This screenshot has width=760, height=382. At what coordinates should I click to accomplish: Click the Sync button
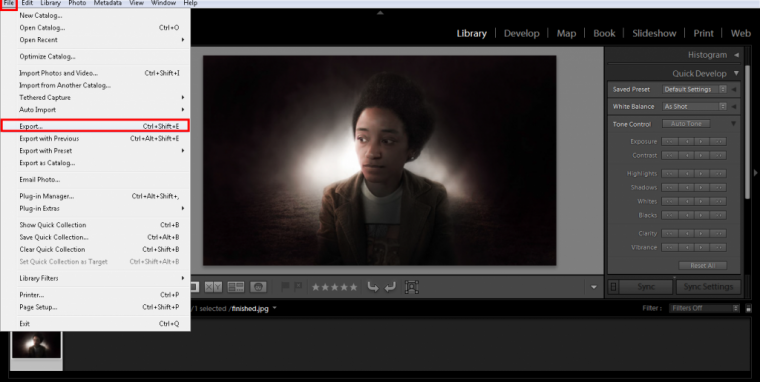(646, 287)
